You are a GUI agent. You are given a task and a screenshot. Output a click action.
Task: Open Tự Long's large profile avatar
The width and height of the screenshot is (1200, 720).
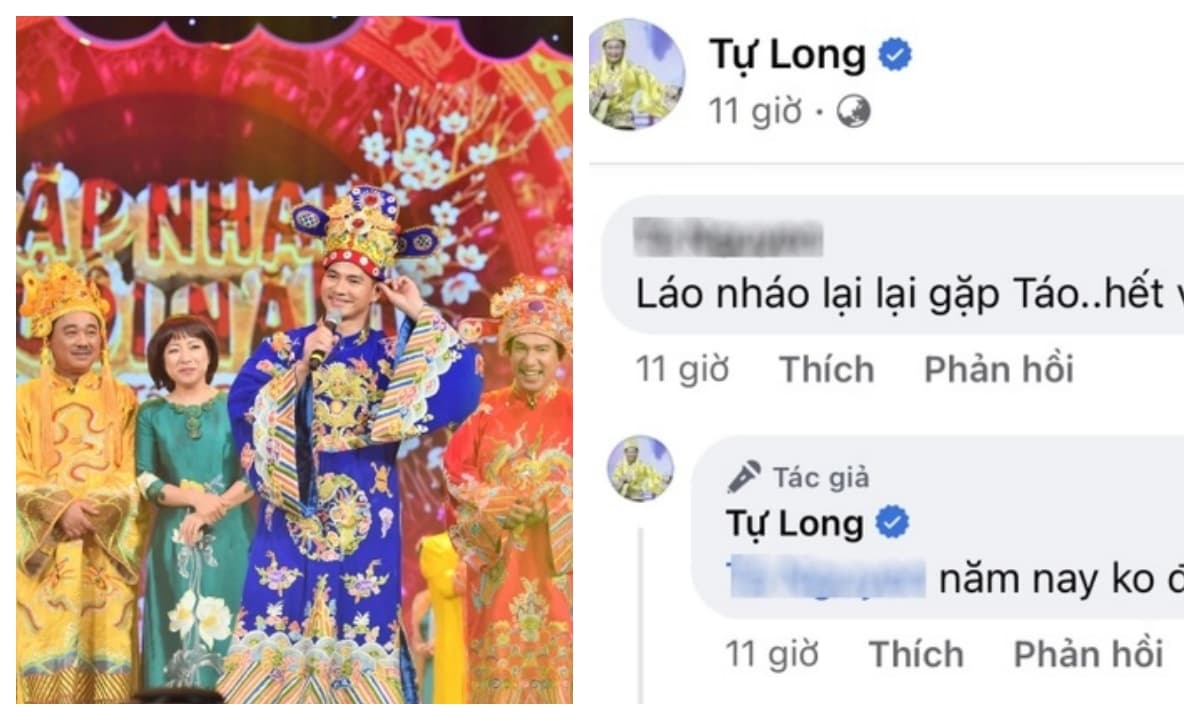pyautogui.click(x=637, y=75)
